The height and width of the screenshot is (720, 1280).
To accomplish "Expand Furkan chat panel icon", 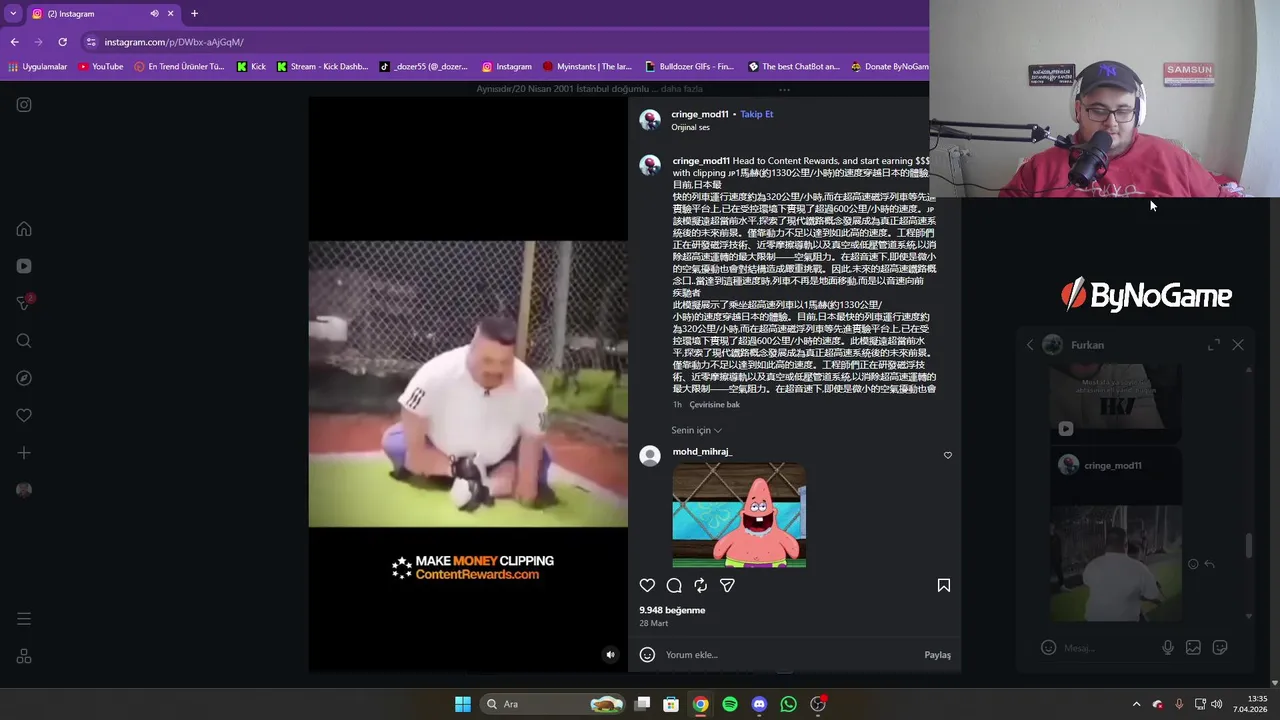I will point(1213,345).
